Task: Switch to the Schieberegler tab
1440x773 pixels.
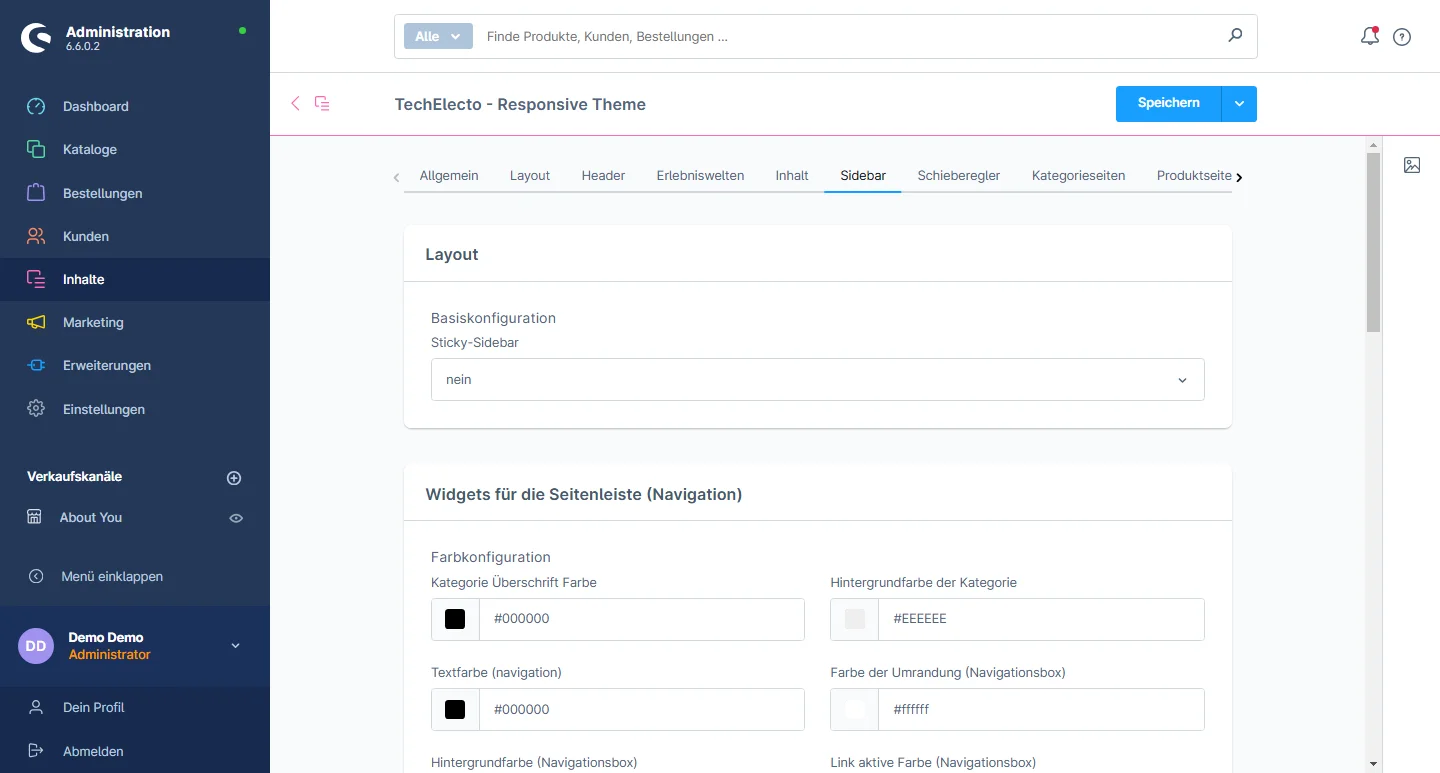Action: pos(958,175)
